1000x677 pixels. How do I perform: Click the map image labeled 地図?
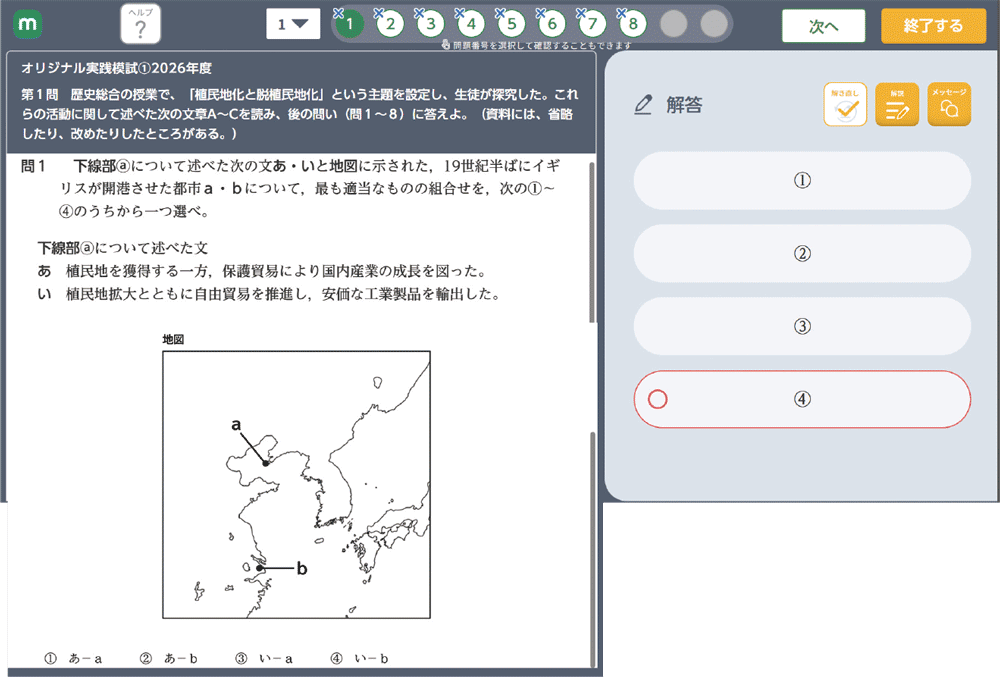(297, 484)
